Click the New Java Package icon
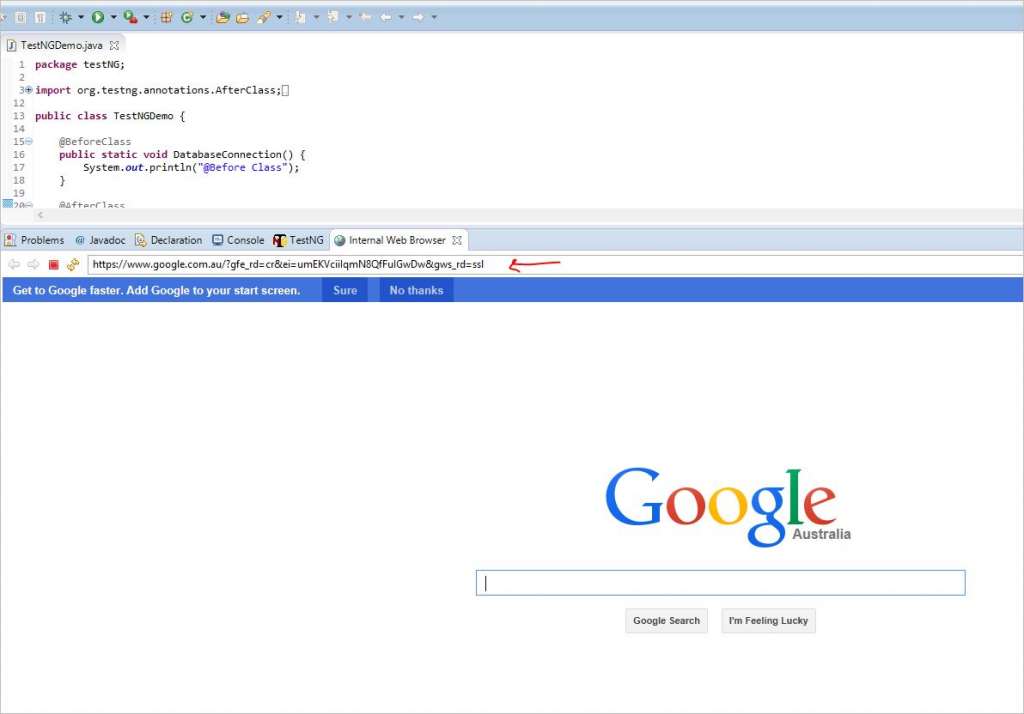This screenshot has width=1024, height=714. (167, 17)
